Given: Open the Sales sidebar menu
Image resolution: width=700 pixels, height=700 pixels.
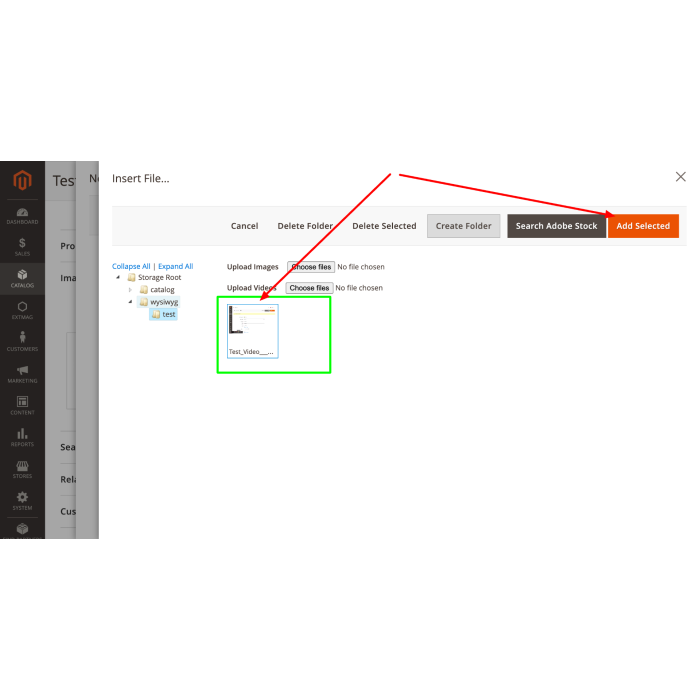Looking at the screenshot, I should point(22,247).
